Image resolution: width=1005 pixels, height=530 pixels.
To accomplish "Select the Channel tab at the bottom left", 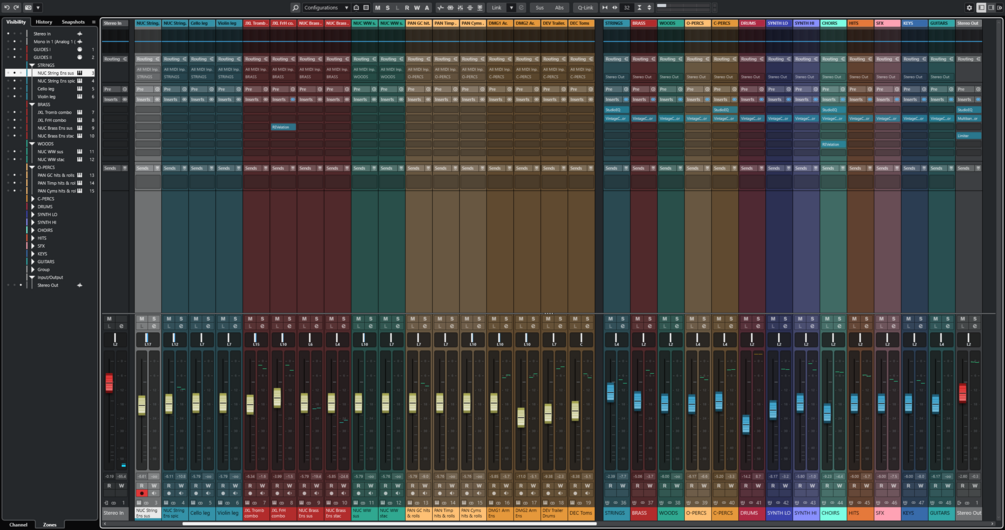I will coord(18,524).
